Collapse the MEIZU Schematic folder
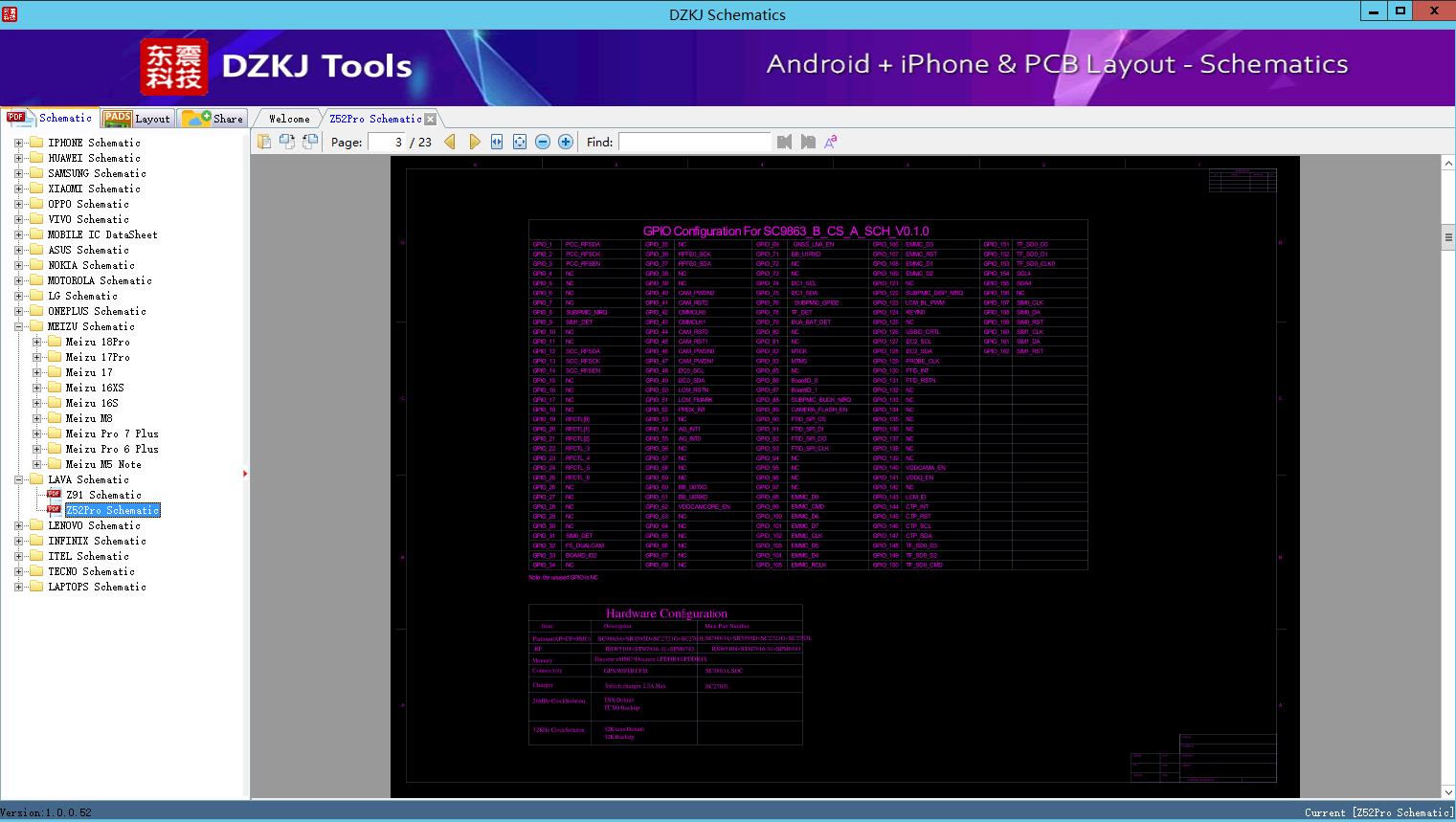Image resolution: width=1456 pixels, height=822 pixels. point(18,326)
